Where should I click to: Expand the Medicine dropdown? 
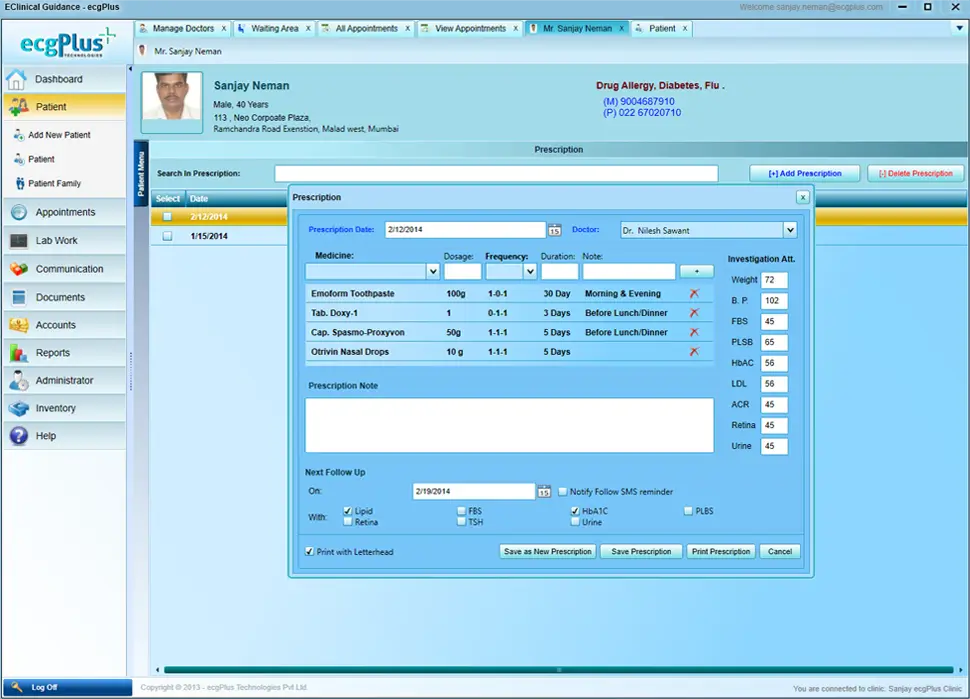tap(432, 271)
